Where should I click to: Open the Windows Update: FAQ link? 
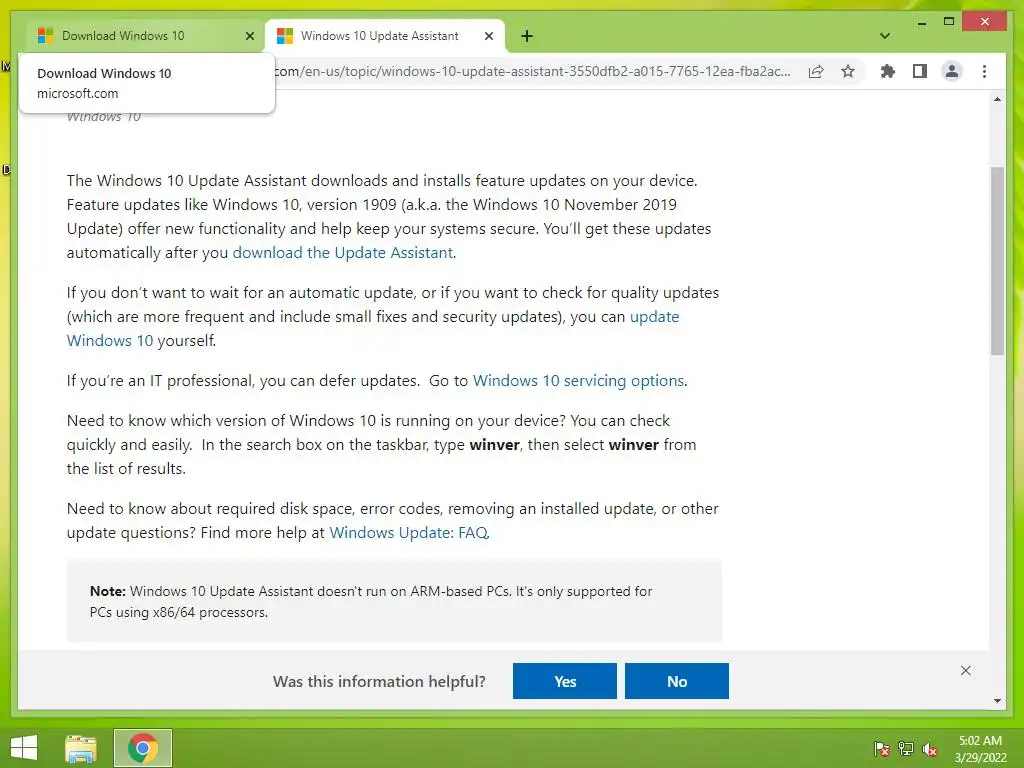[409, 533]
